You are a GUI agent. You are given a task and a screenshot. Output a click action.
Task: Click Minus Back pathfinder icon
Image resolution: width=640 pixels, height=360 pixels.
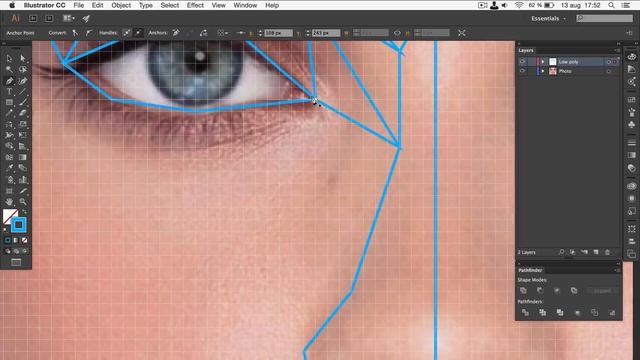611,313
